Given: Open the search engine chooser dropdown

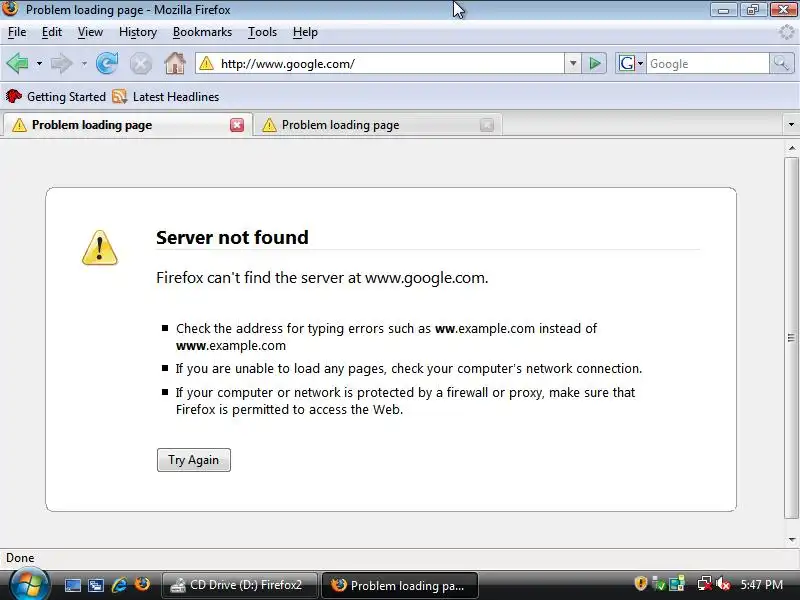Looking at the screenshot, I should 631,64.
